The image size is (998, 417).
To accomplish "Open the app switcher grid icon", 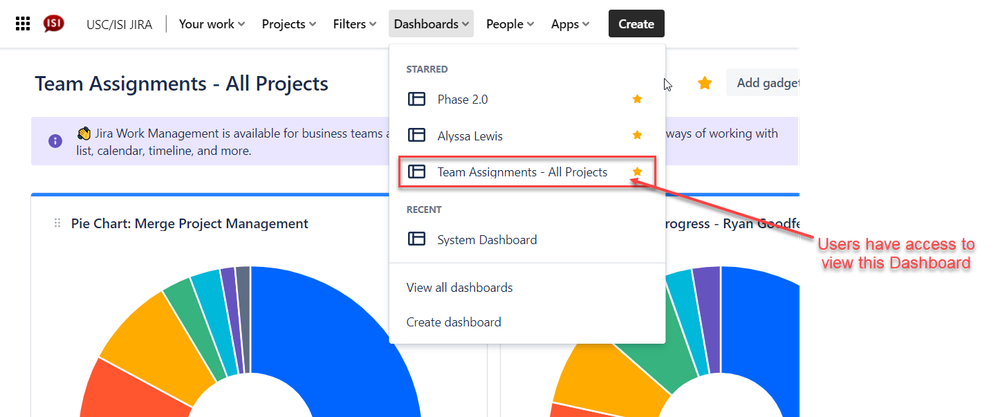I will point(22,24).
